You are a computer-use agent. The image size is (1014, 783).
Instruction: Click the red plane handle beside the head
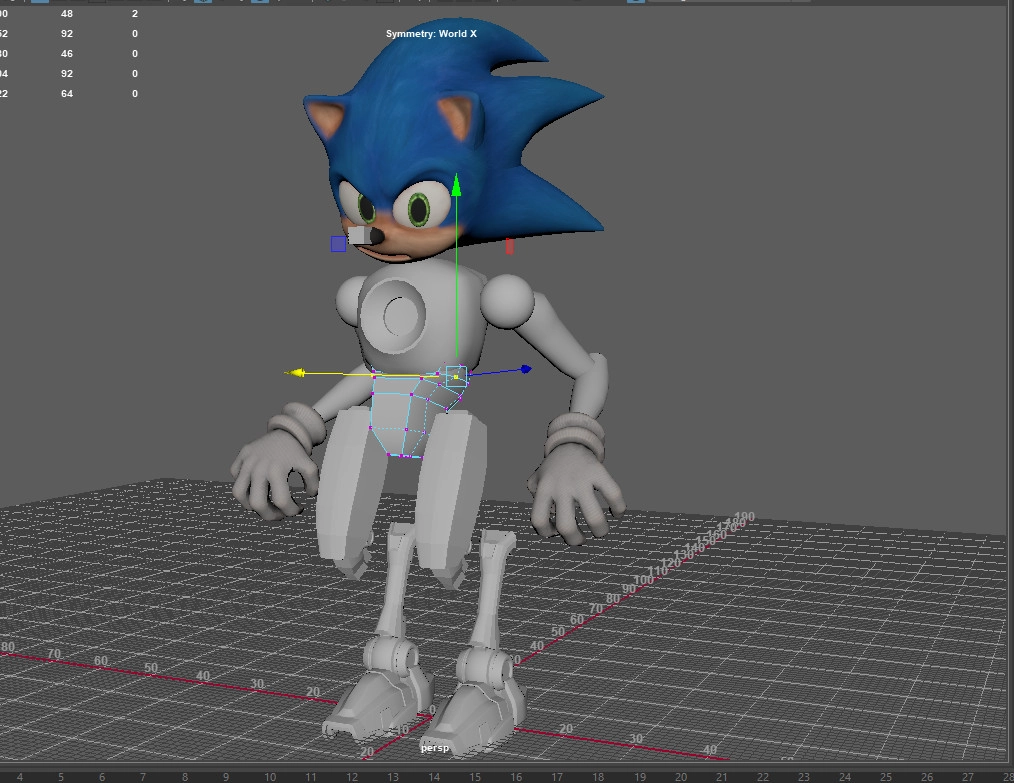click(509, 246)
